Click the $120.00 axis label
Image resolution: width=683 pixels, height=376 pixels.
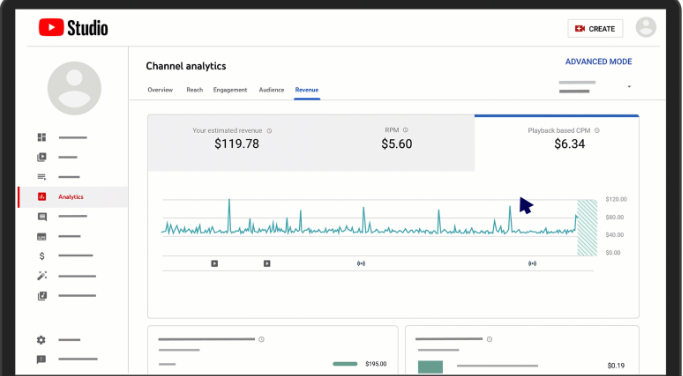tap(616, 199)
